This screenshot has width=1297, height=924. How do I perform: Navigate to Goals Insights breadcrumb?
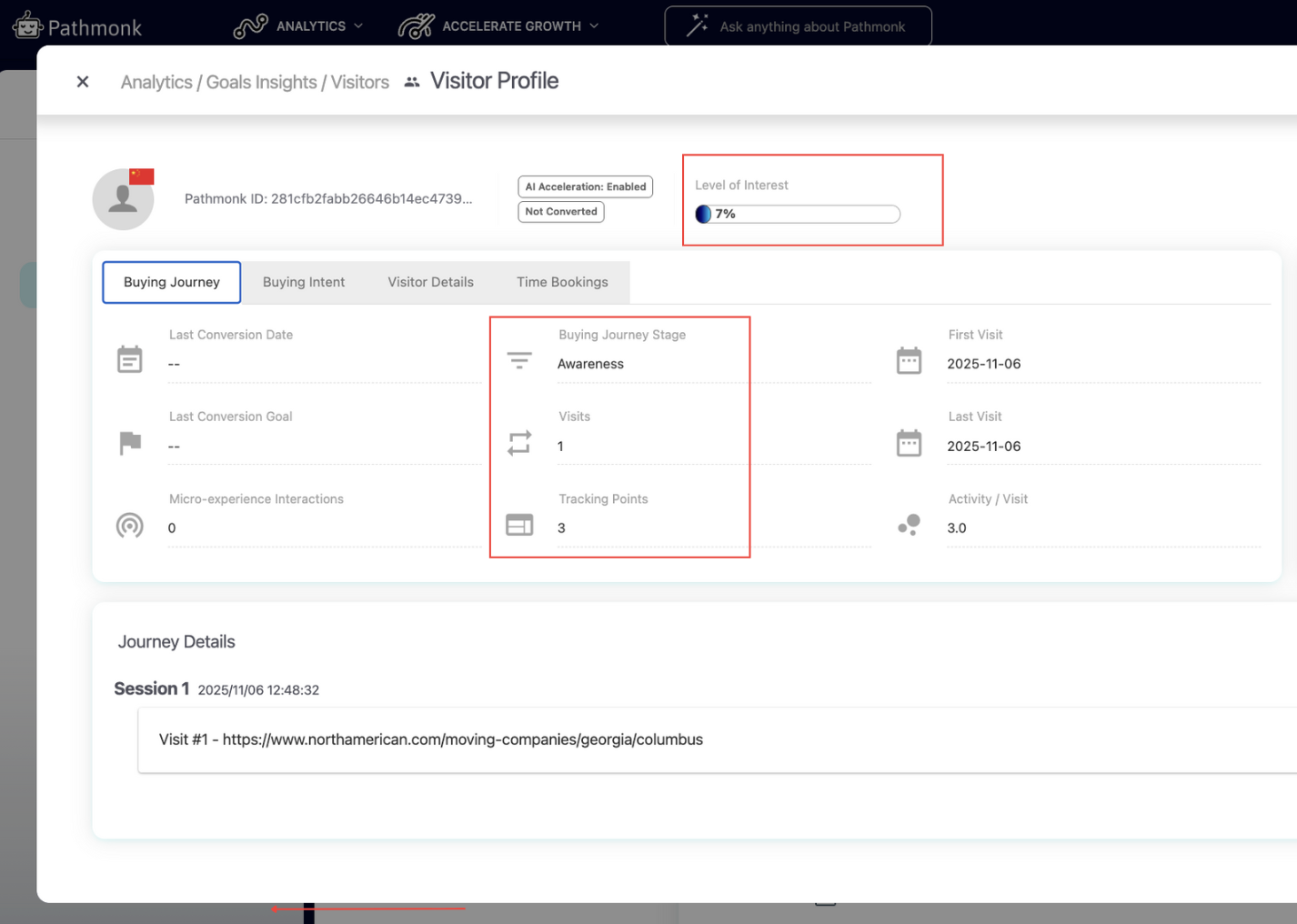point(262,82)
